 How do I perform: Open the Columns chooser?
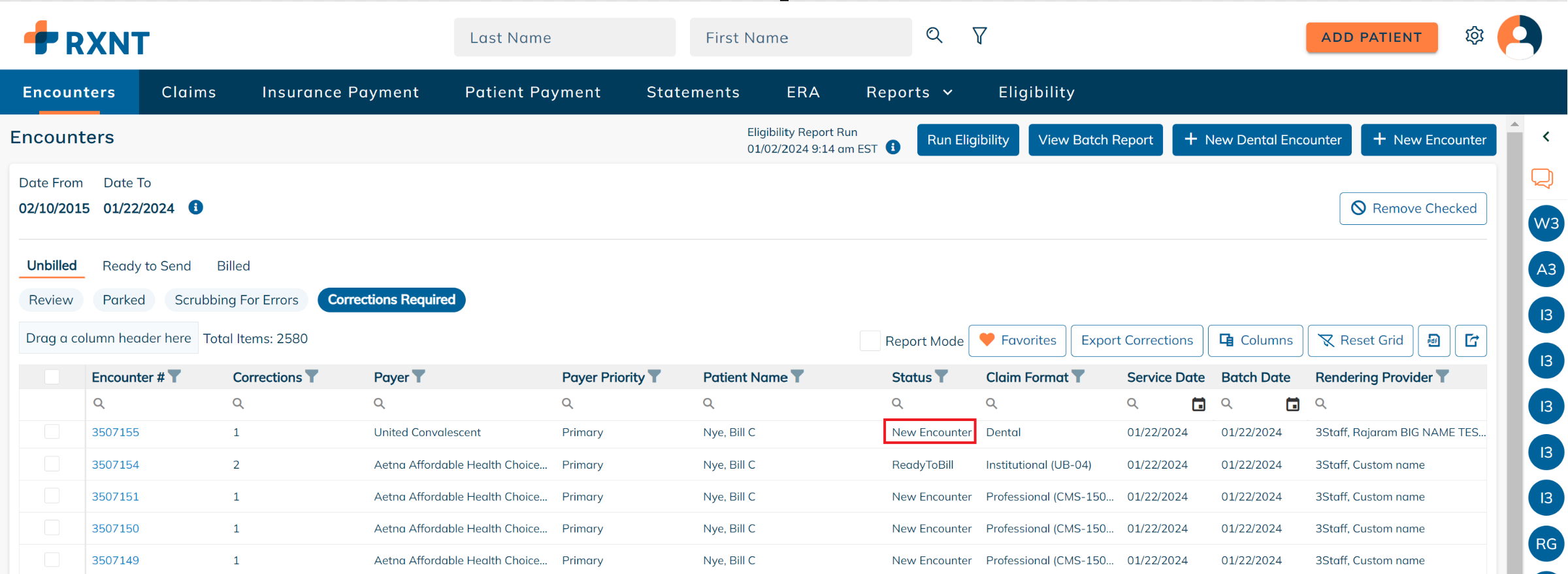(x=1255, y=341)
